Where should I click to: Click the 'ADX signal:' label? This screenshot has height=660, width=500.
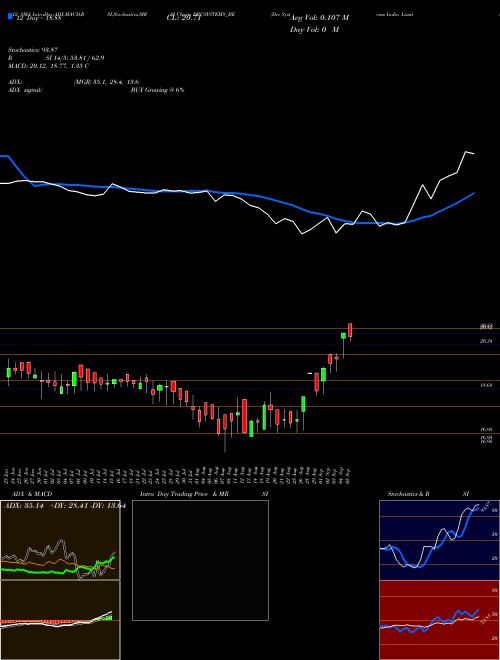tap(25, 90)
